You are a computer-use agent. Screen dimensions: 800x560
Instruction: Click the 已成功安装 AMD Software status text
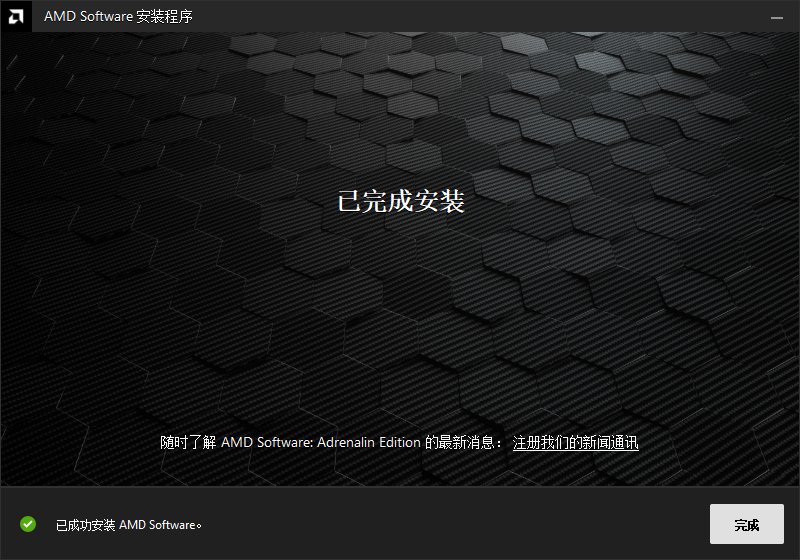[129, 525]
